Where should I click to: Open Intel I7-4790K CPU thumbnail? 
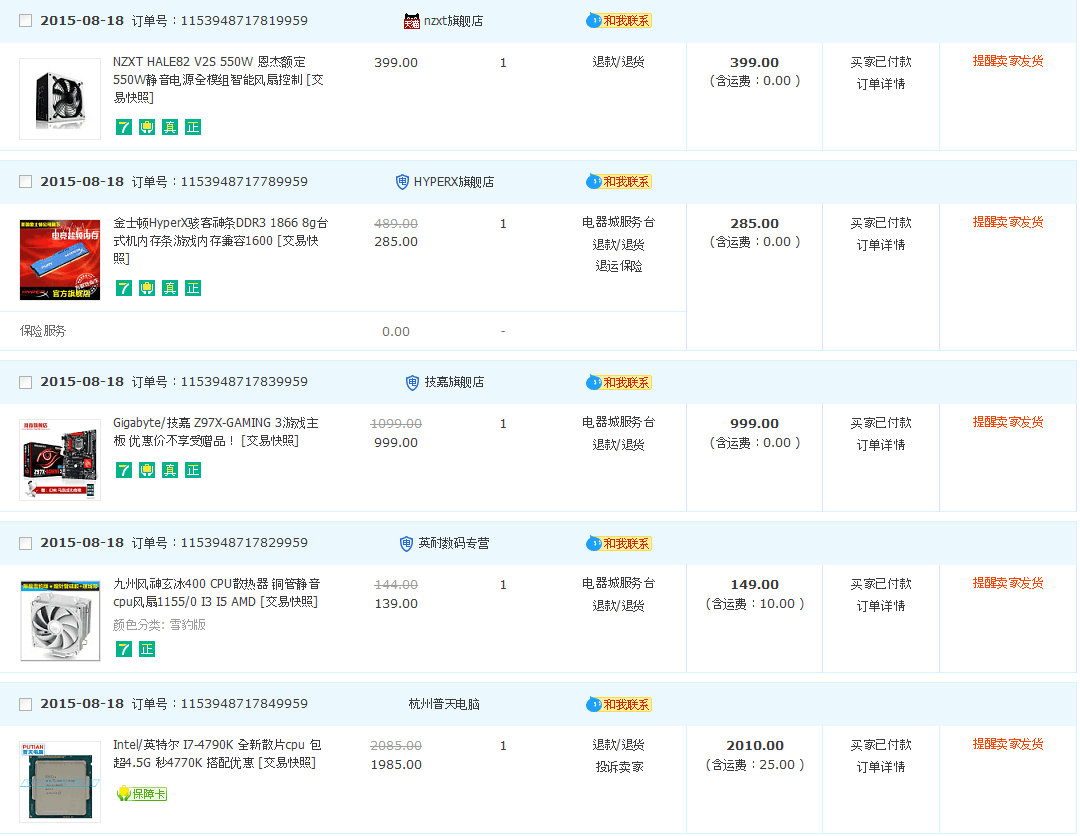coord(60,782)
